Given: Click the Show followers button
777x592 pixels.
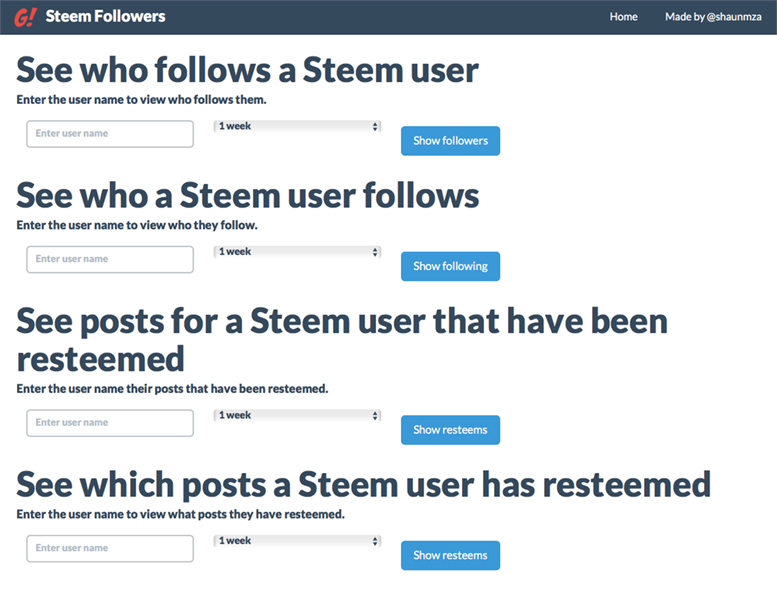Looking at the screenshot, I should [x=450, y=141].
